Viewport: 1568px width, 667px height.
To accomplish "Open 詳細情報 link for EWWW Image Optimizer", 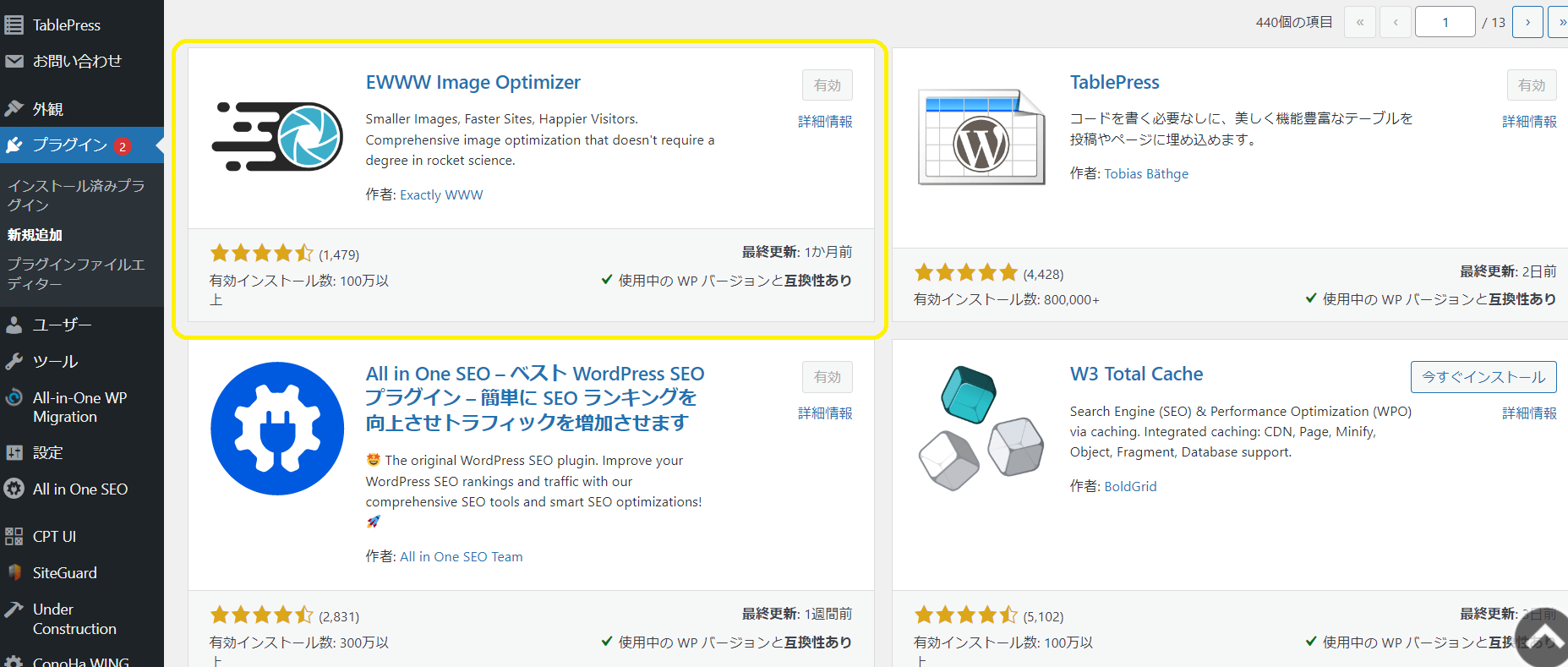I will [825, 122].
